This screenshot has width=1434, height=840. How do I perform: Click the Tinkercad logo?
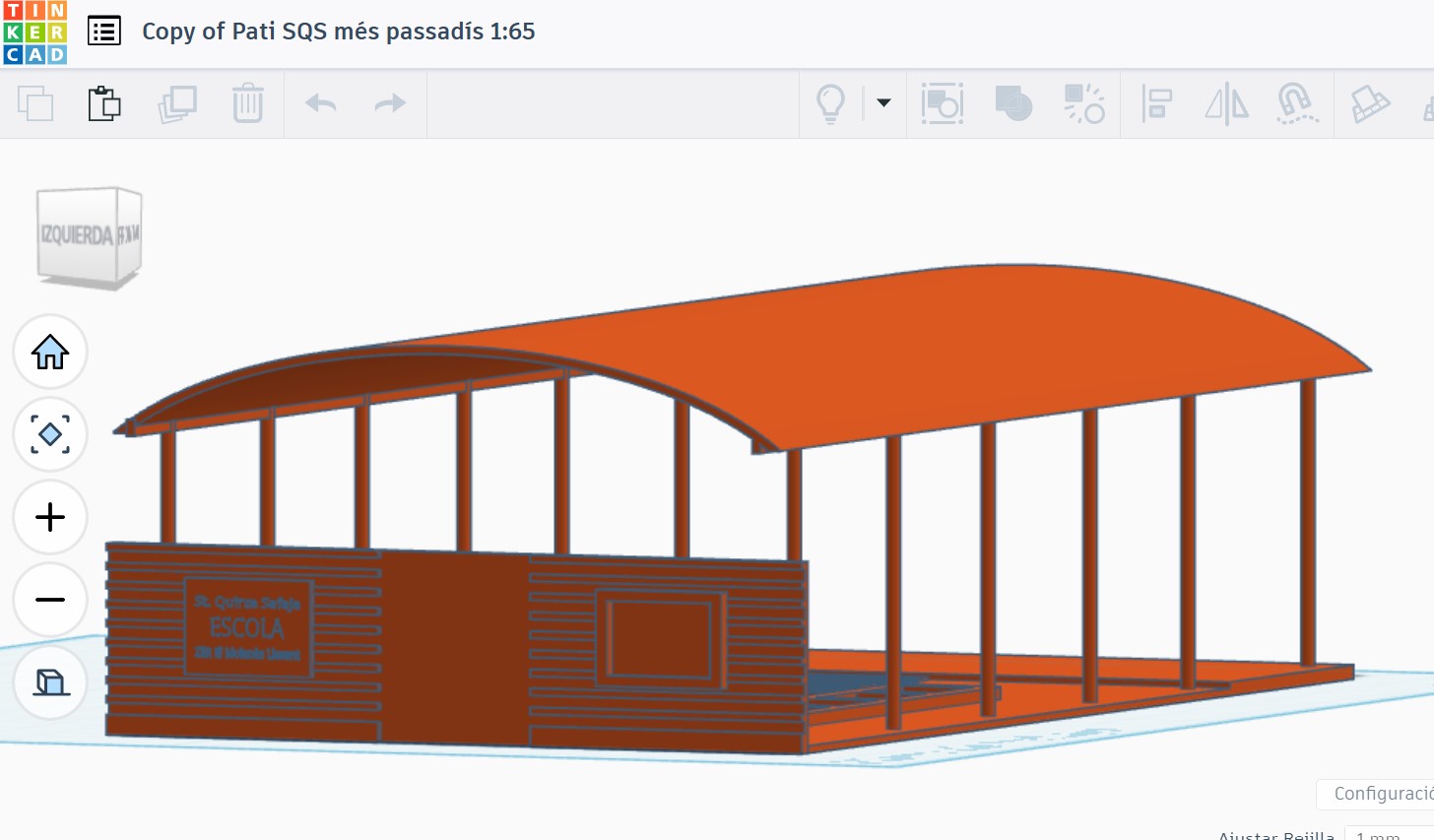(x=35, y=32)
